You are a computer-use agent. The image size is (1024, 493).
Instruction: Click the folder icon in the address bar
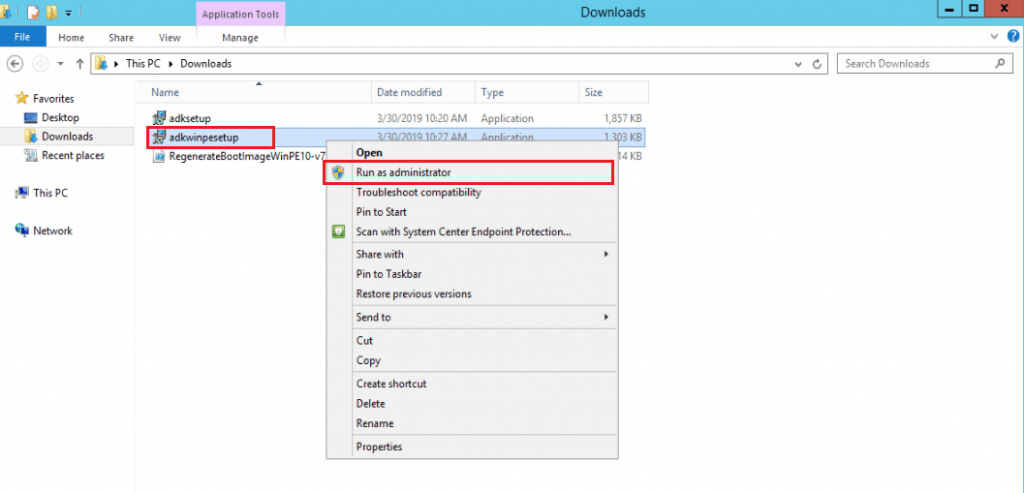point(101,63)
